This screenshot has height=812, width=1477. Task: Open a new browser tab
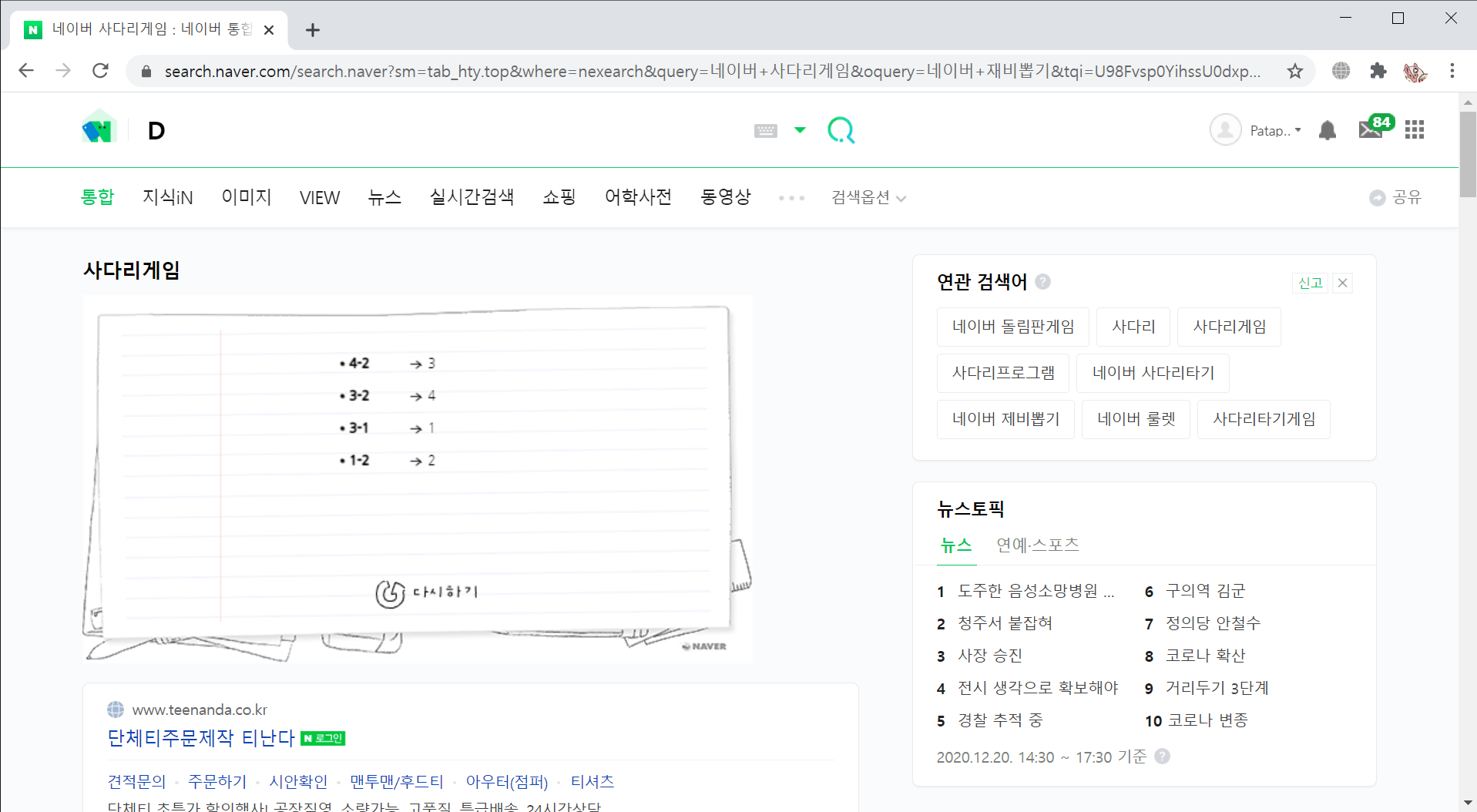point(312,30)
